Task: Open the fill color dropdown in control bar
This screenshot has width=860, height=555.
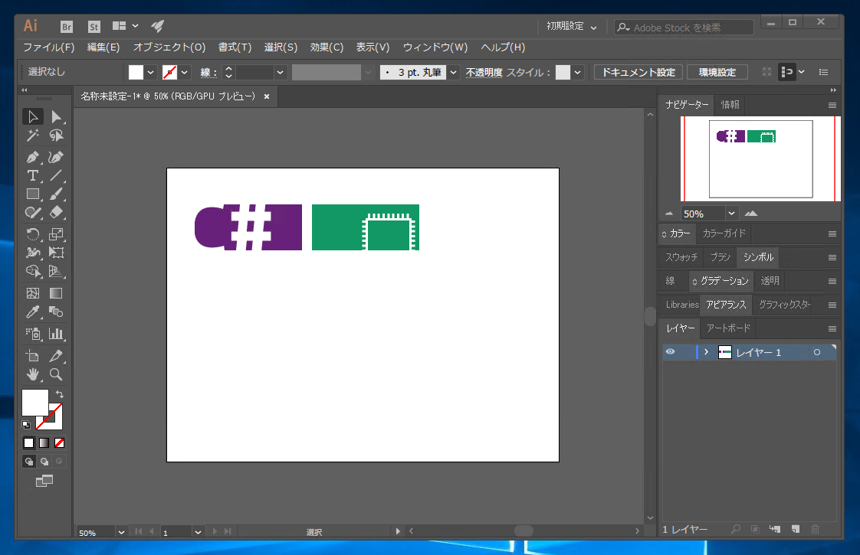Action: 150,72
